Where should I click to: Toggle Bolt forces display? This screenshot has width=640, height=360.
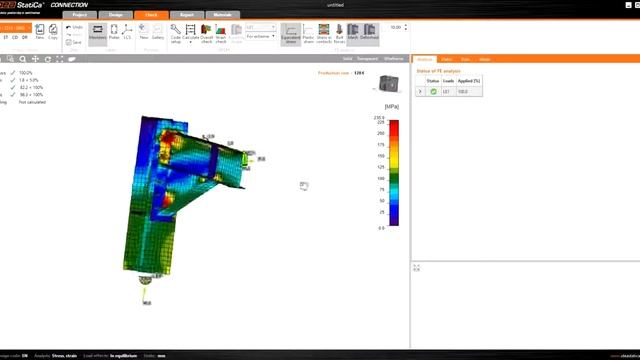(x=339, y=33)
